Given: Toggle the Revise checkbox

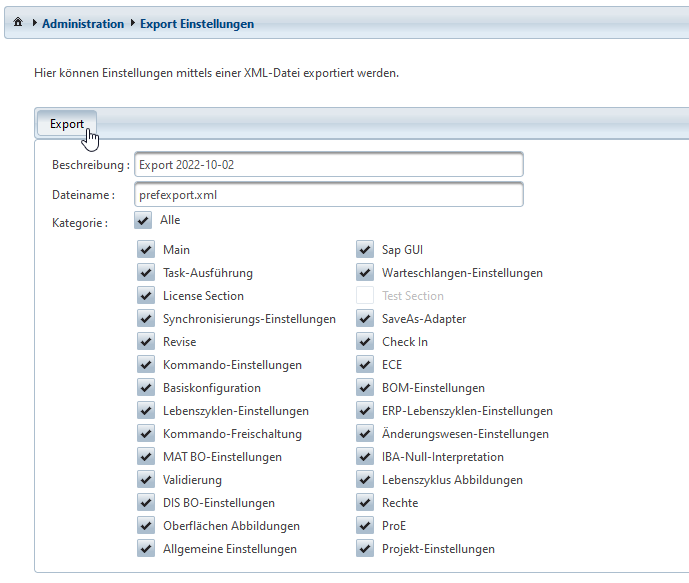Looking at the screenshot, I should point(146,342).
